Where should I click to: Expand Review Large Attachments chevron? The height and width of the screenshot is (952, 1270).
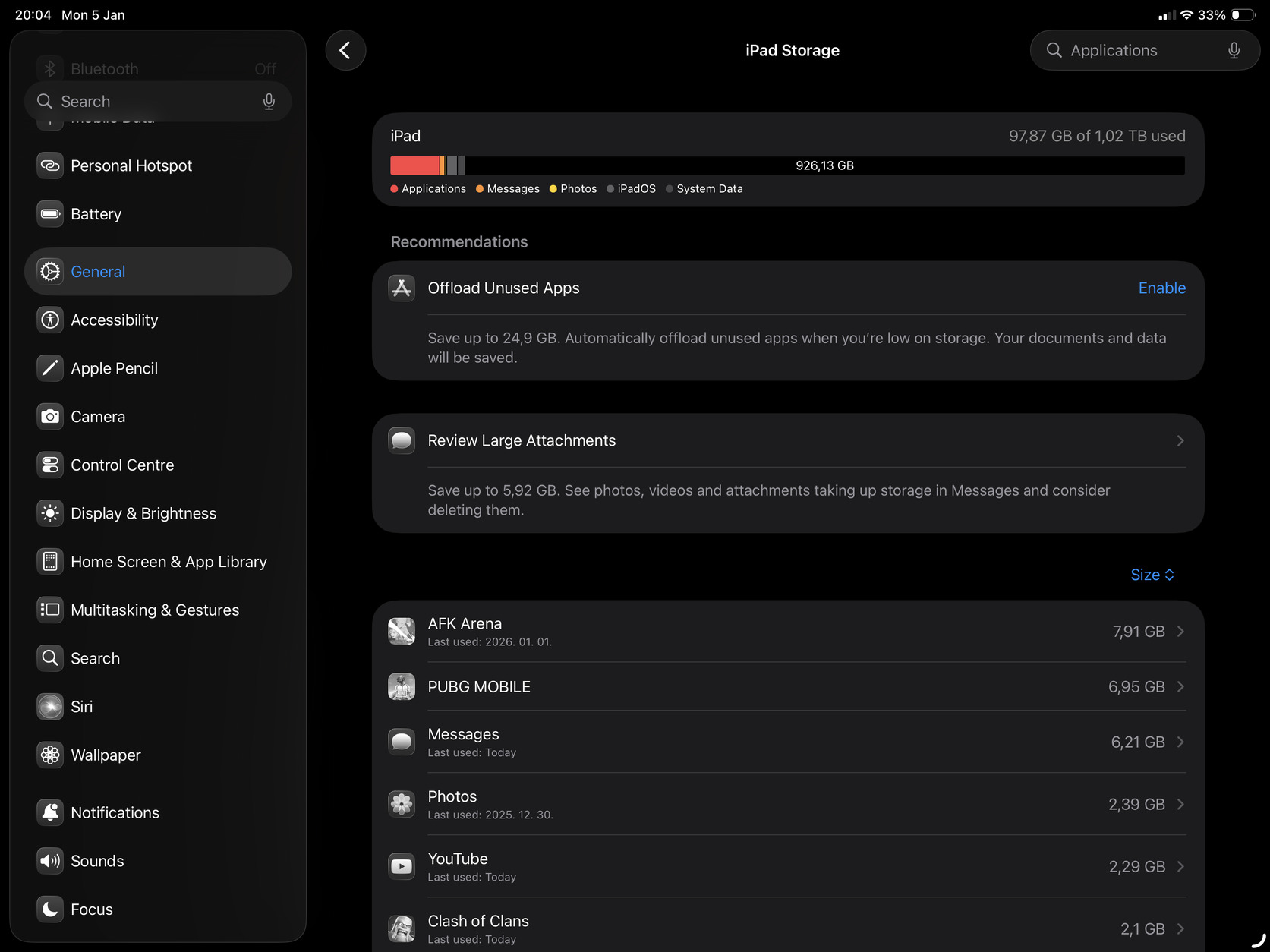point(1180,441)
